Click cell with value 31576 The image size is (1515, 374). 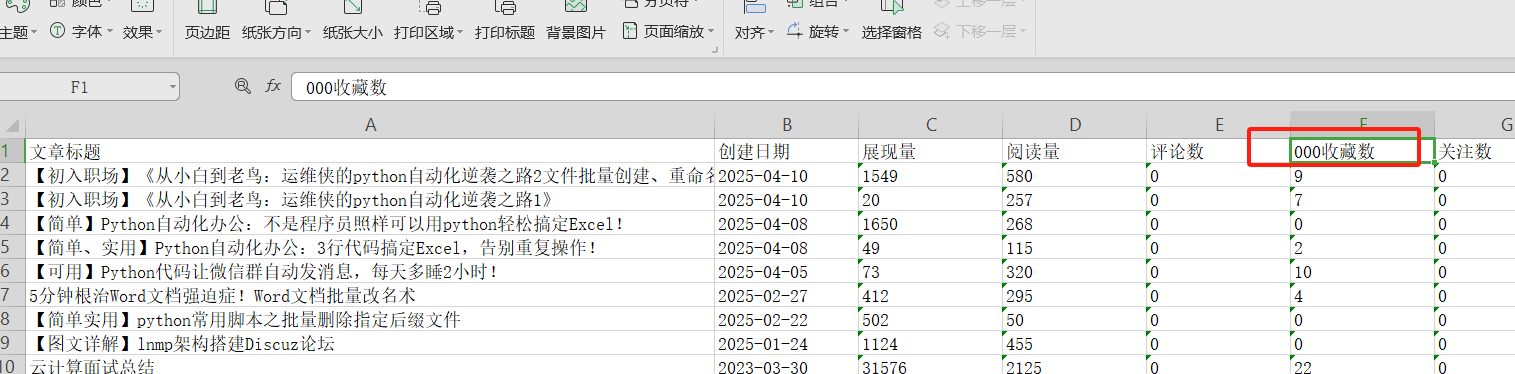931,365
